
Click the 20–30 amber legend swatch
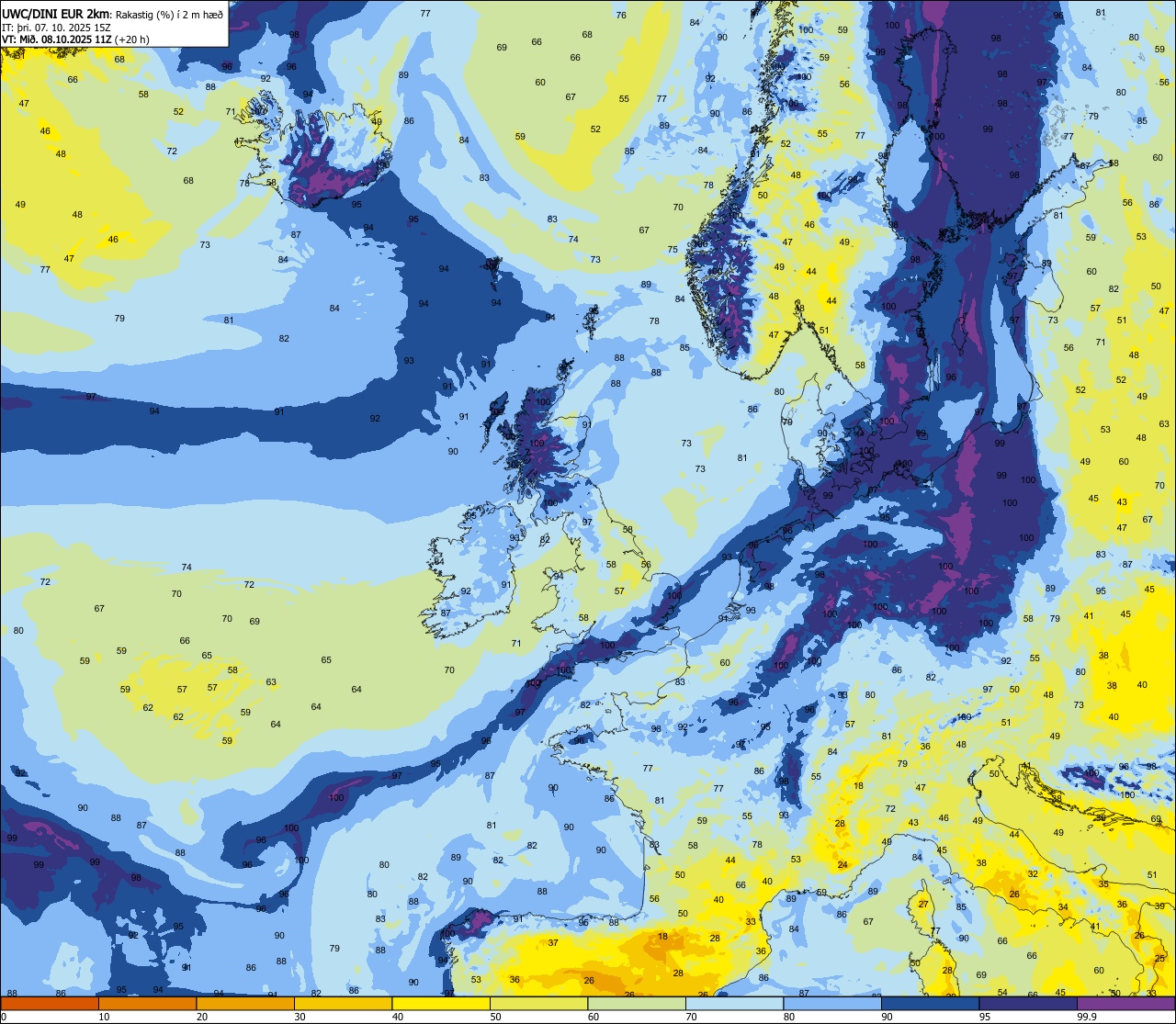(x=245, y=1004)
